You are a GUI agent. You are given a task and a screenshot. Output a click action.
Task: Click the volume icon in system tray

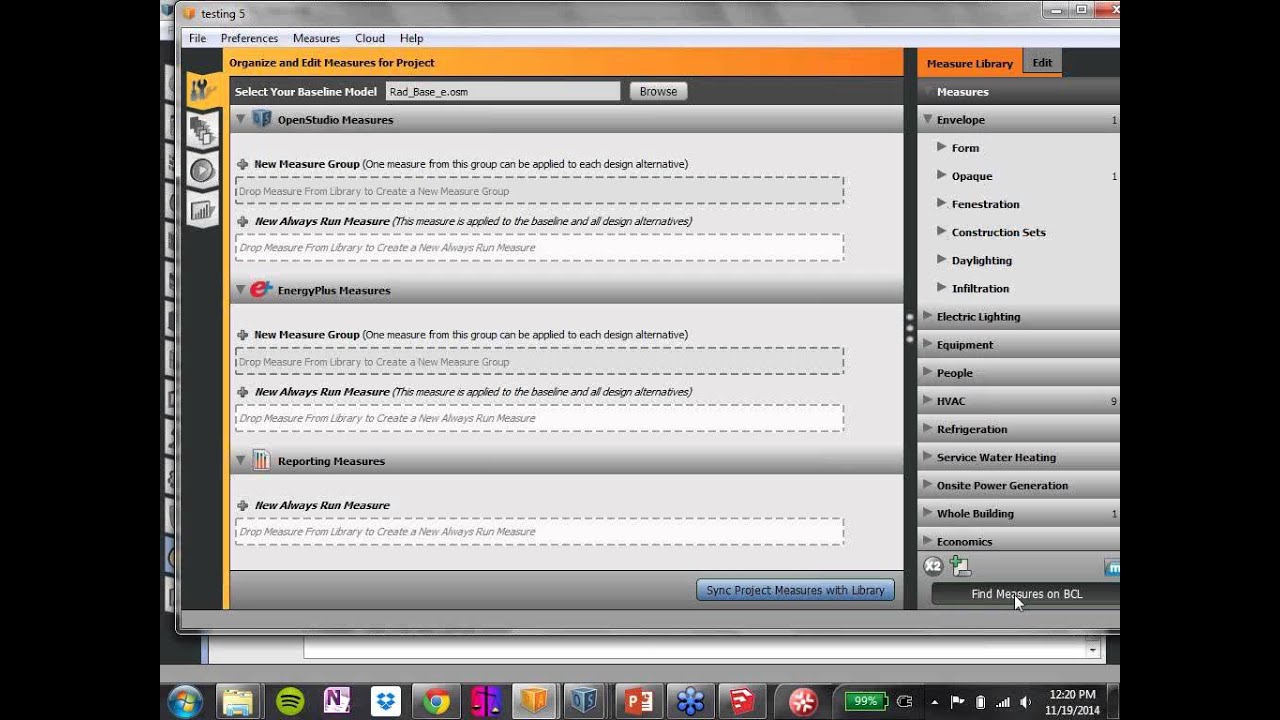[1027, 702]
